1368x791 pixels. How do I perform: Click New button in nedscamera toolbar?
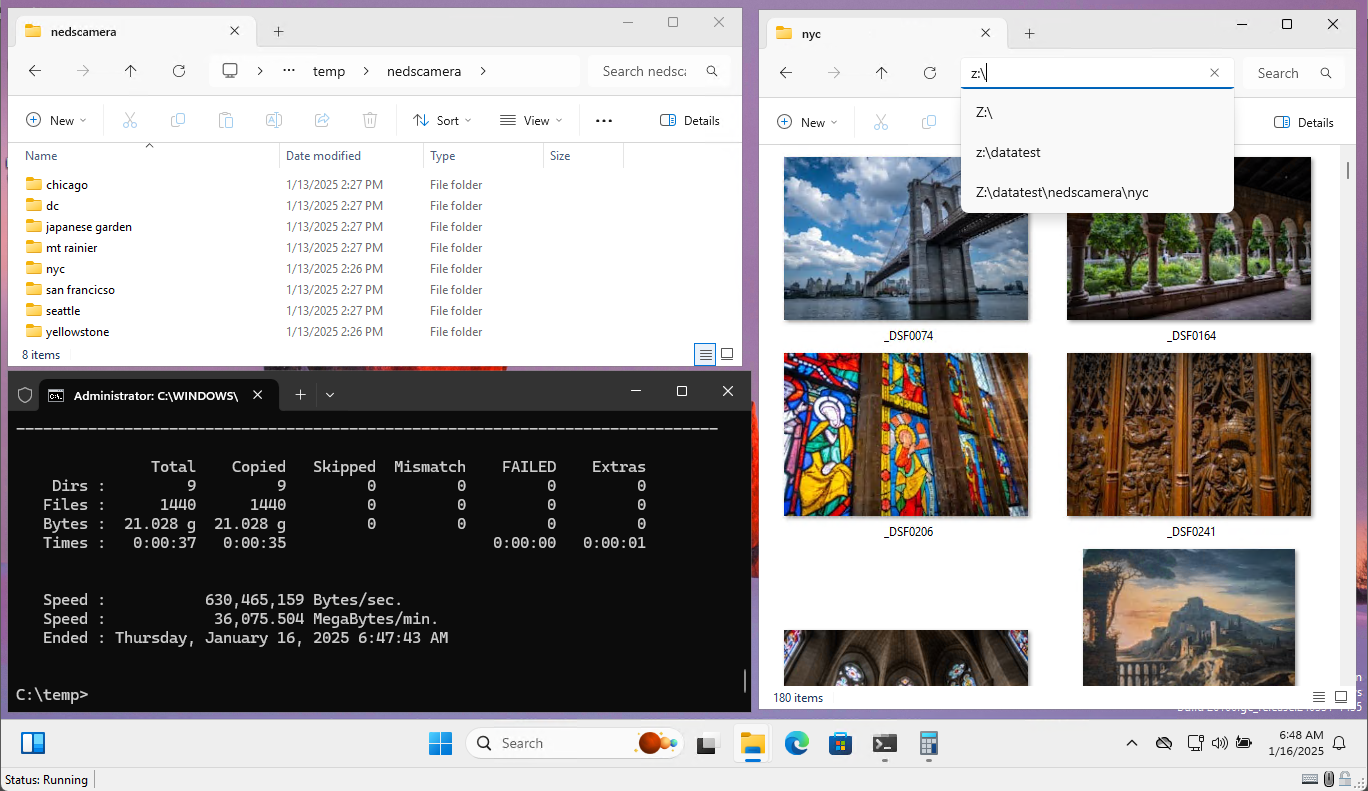(x=56, y=120)
